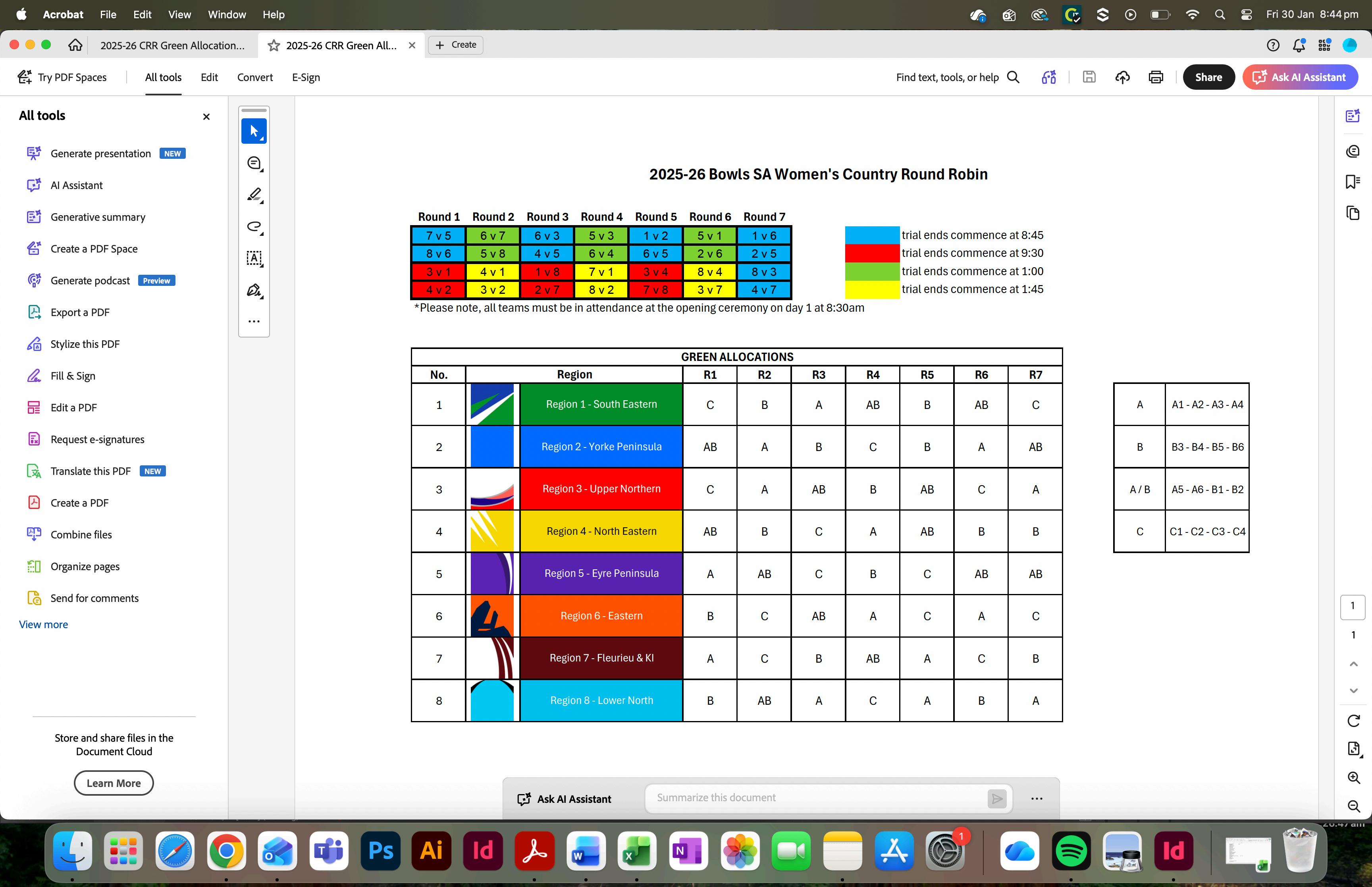The image size is (1372, 887).
Task: Zoom in using magnifier plus icon
Action: pyautogui.click(x=1353, y=777)
